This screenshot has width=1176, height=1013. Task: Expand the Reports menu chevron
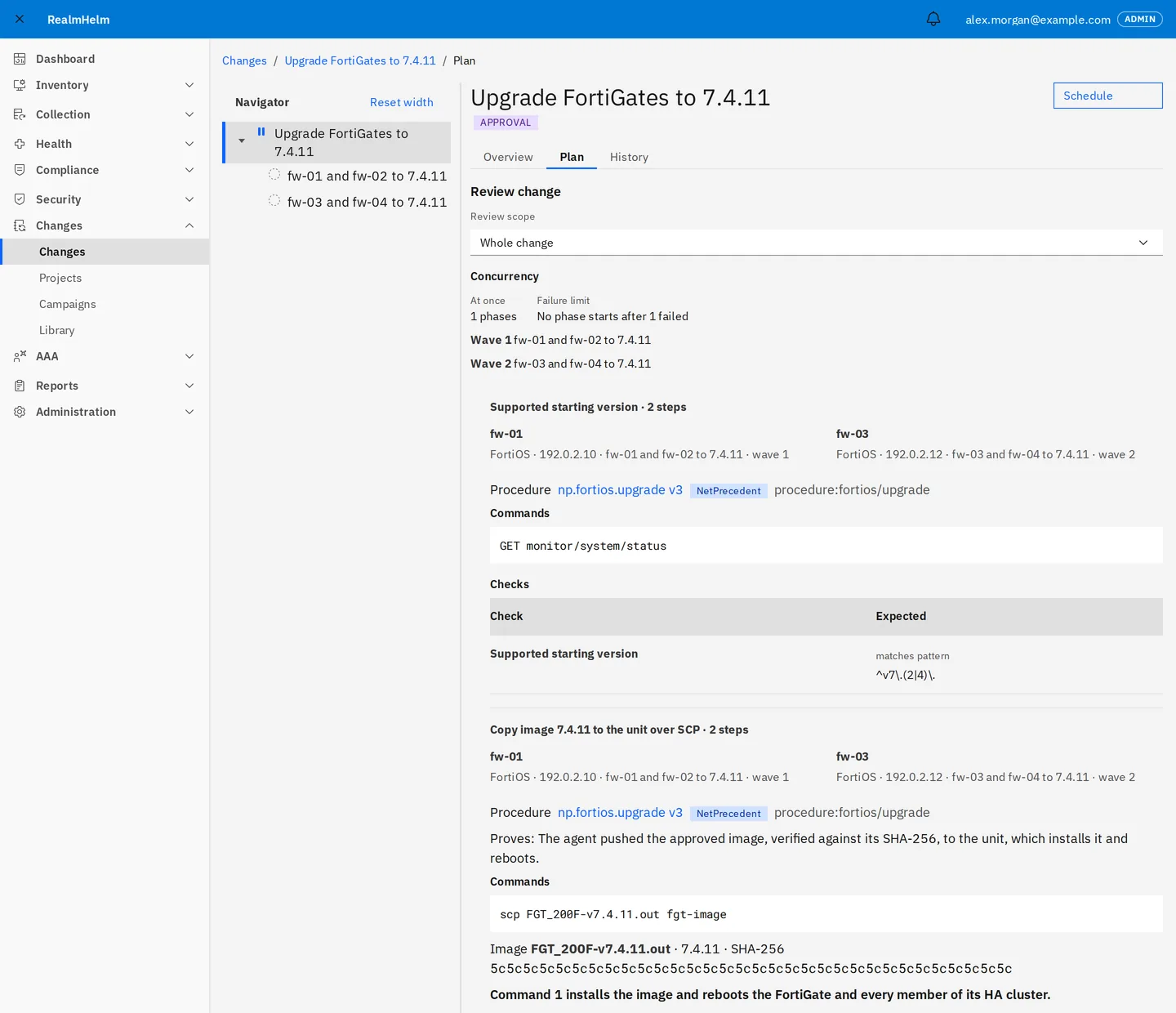click(x=189, y=386)
